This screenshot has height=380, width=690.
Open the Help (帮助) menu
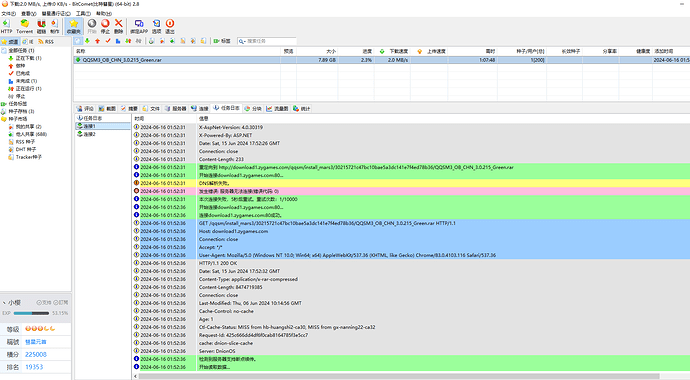104,14
